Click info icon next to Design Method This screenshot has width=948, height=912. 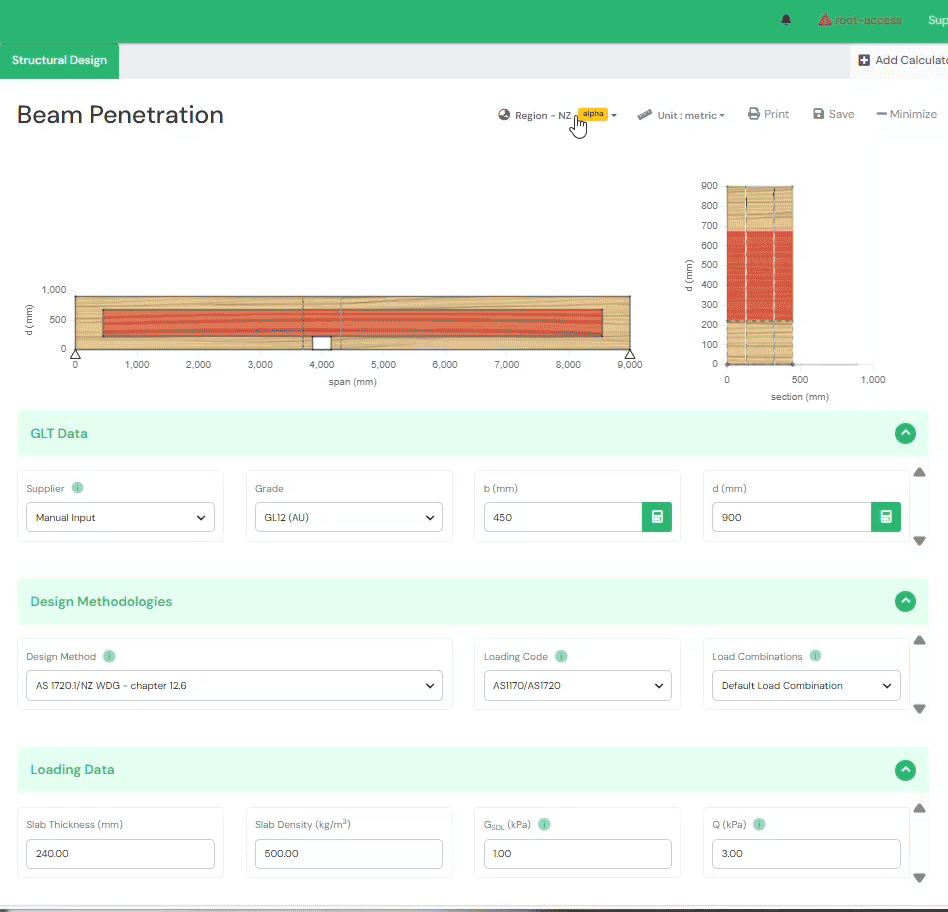[109, 657]
